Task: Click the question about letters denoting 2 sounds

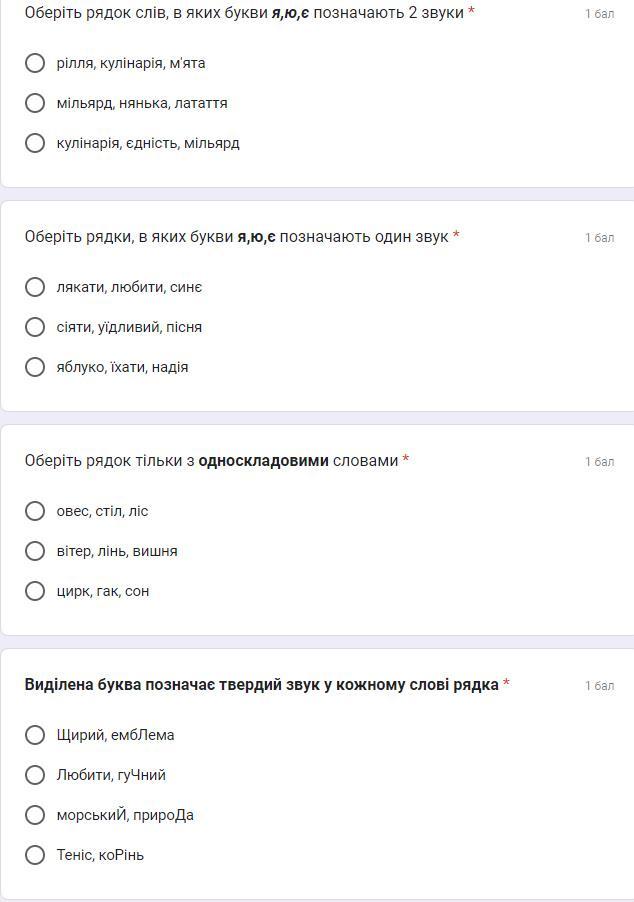Action: [x=244, y=13]
